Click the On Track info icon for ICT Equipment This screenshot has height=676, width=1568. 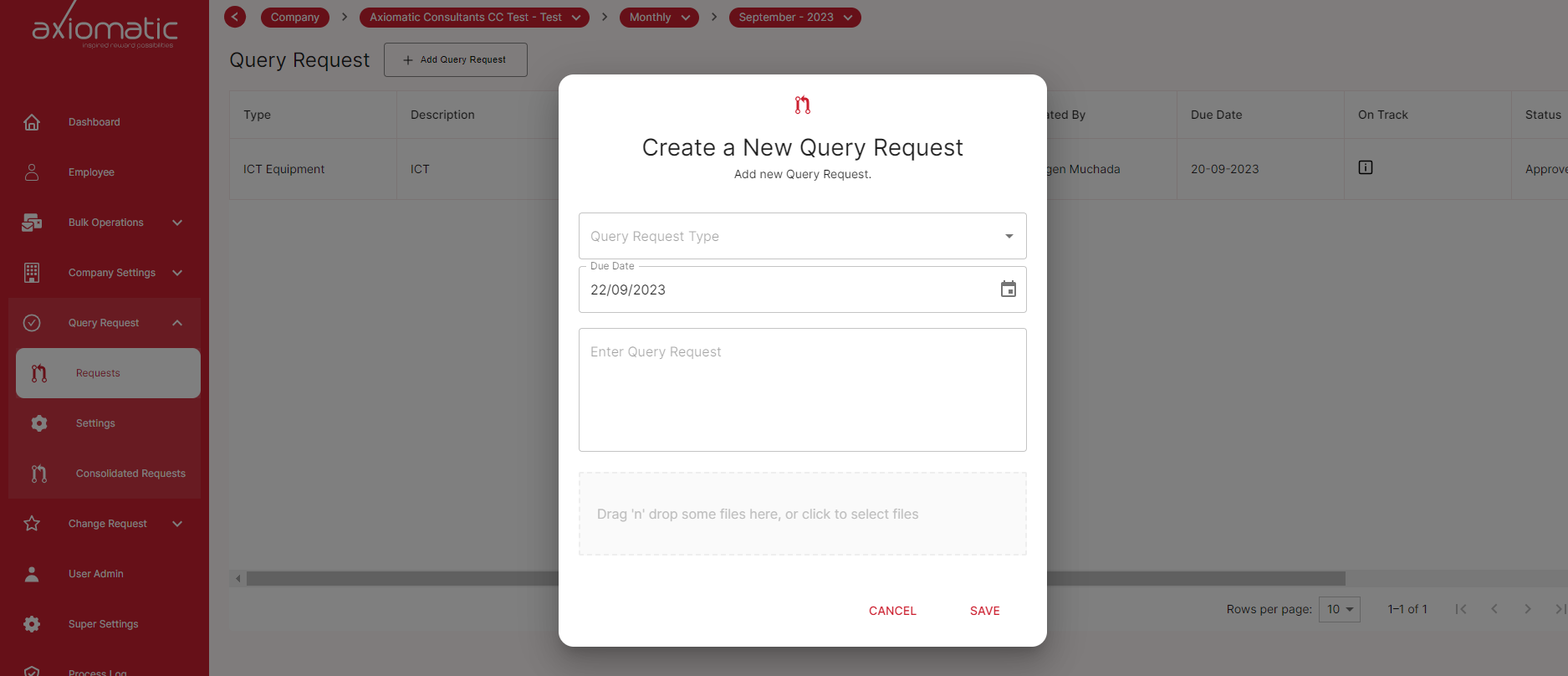click(x=1366, y=167)
